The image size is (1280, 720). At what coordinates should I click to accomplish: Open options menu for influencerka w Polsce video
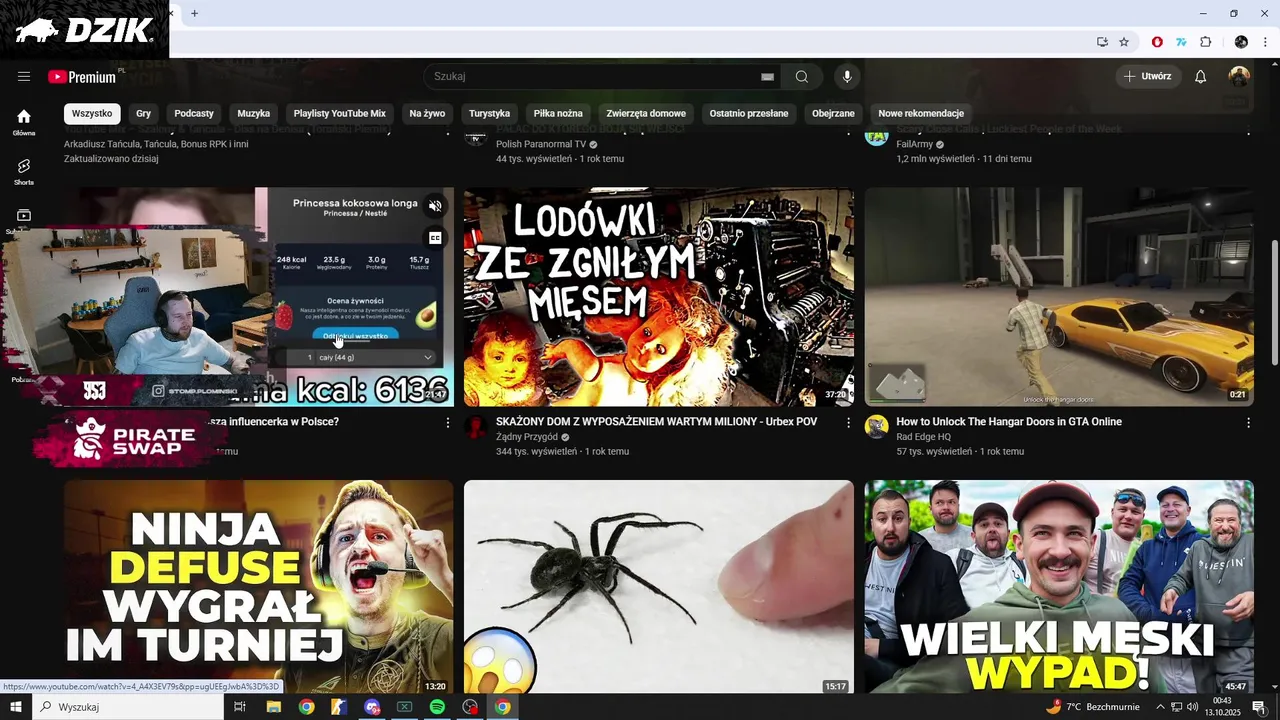[x=447, y=423]
